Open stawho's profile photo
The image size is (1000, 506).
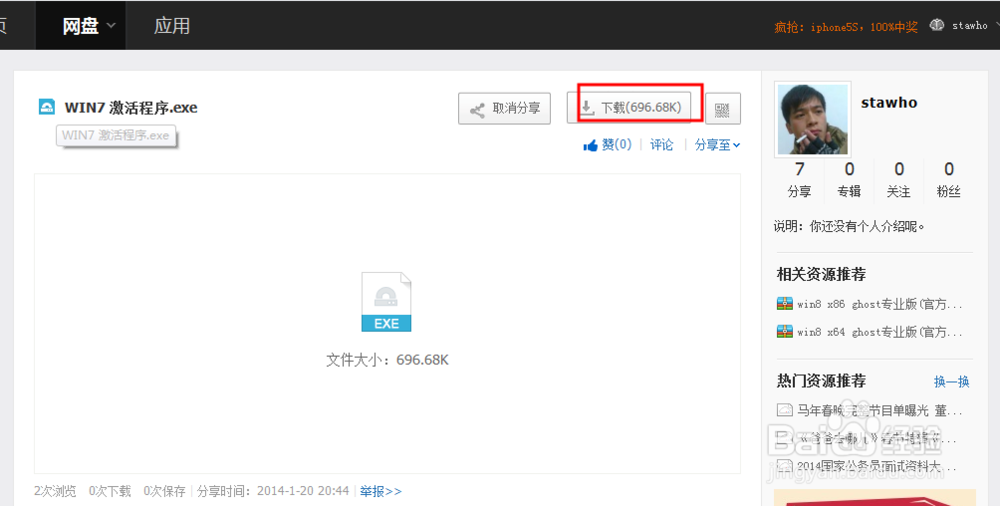click(812, 119)
